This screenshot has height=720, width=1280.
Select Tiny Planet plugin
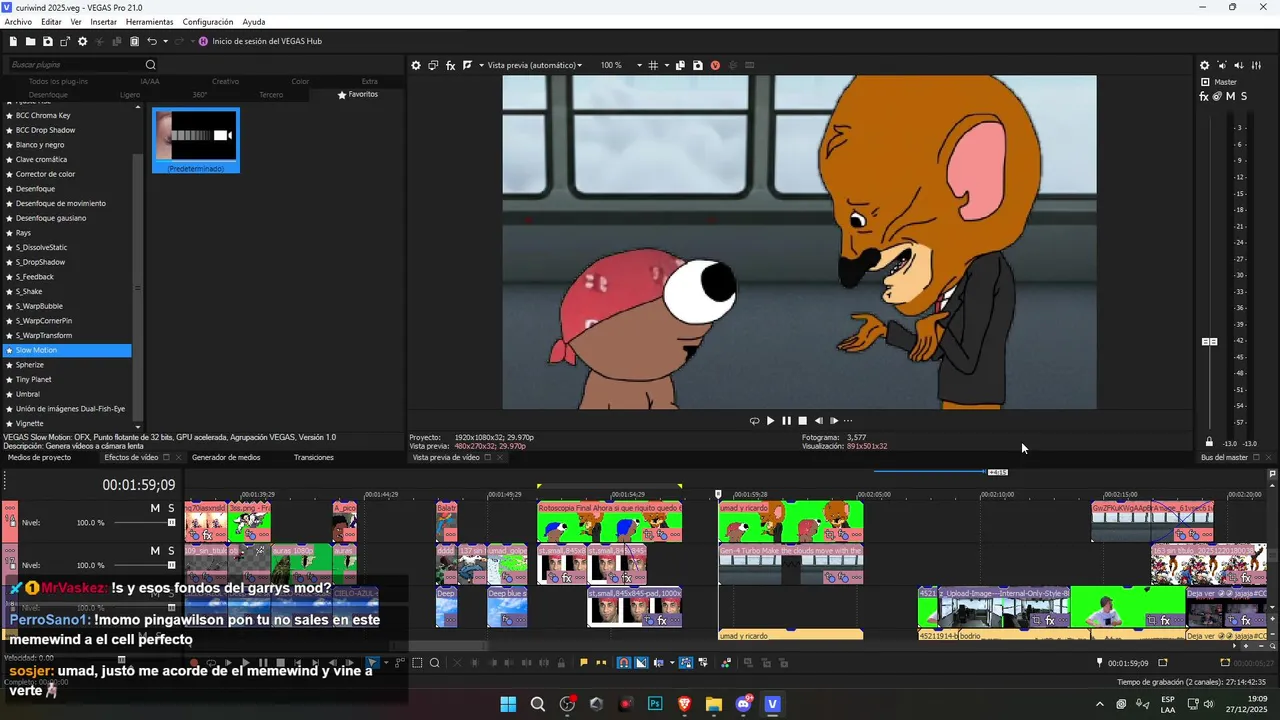coord(33,379)
